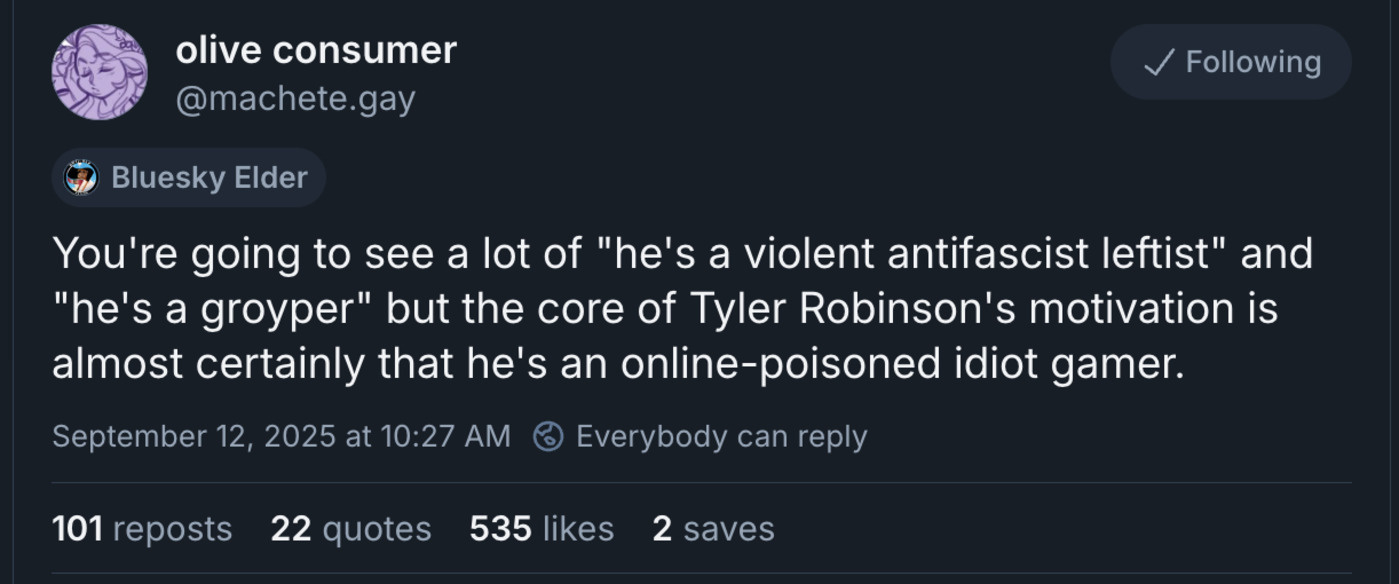Open the 22 quotes list
Viewport: 1399px width, 584px height.
pyautogui.click(x=350, y=528)
